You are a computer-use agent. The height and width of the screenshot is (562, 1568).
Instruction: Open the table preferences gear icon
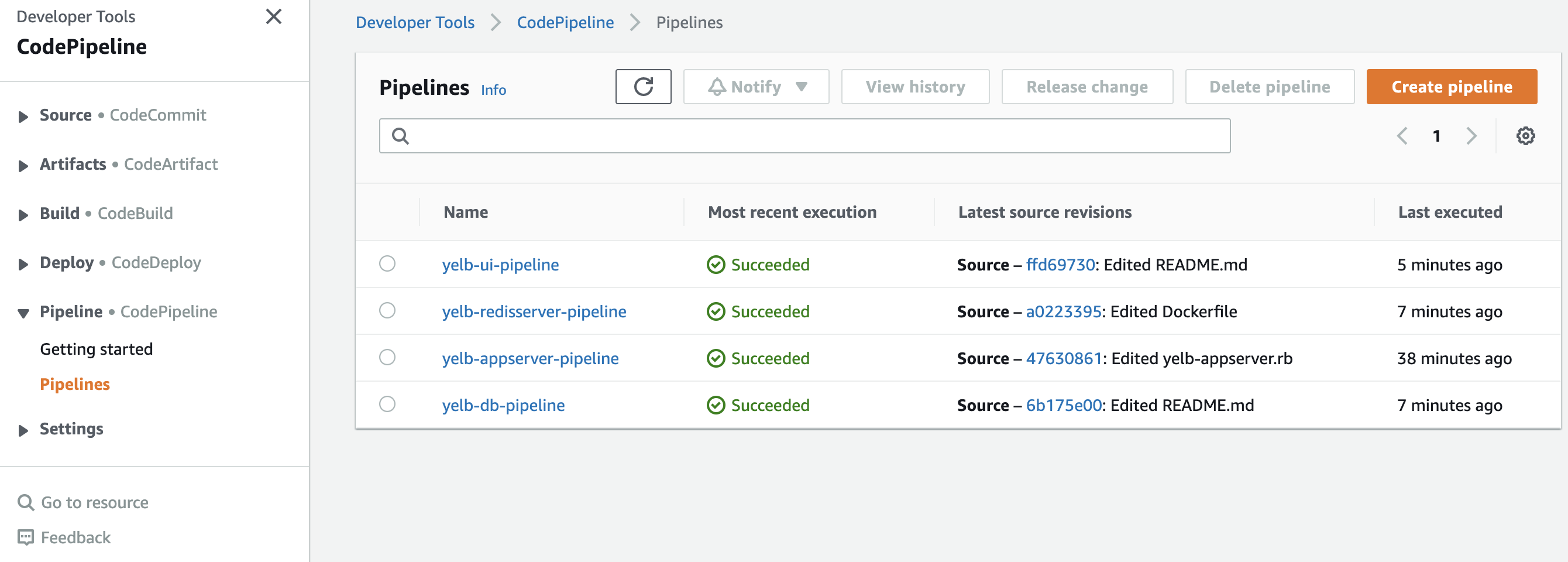click(x=1525, y=136)
